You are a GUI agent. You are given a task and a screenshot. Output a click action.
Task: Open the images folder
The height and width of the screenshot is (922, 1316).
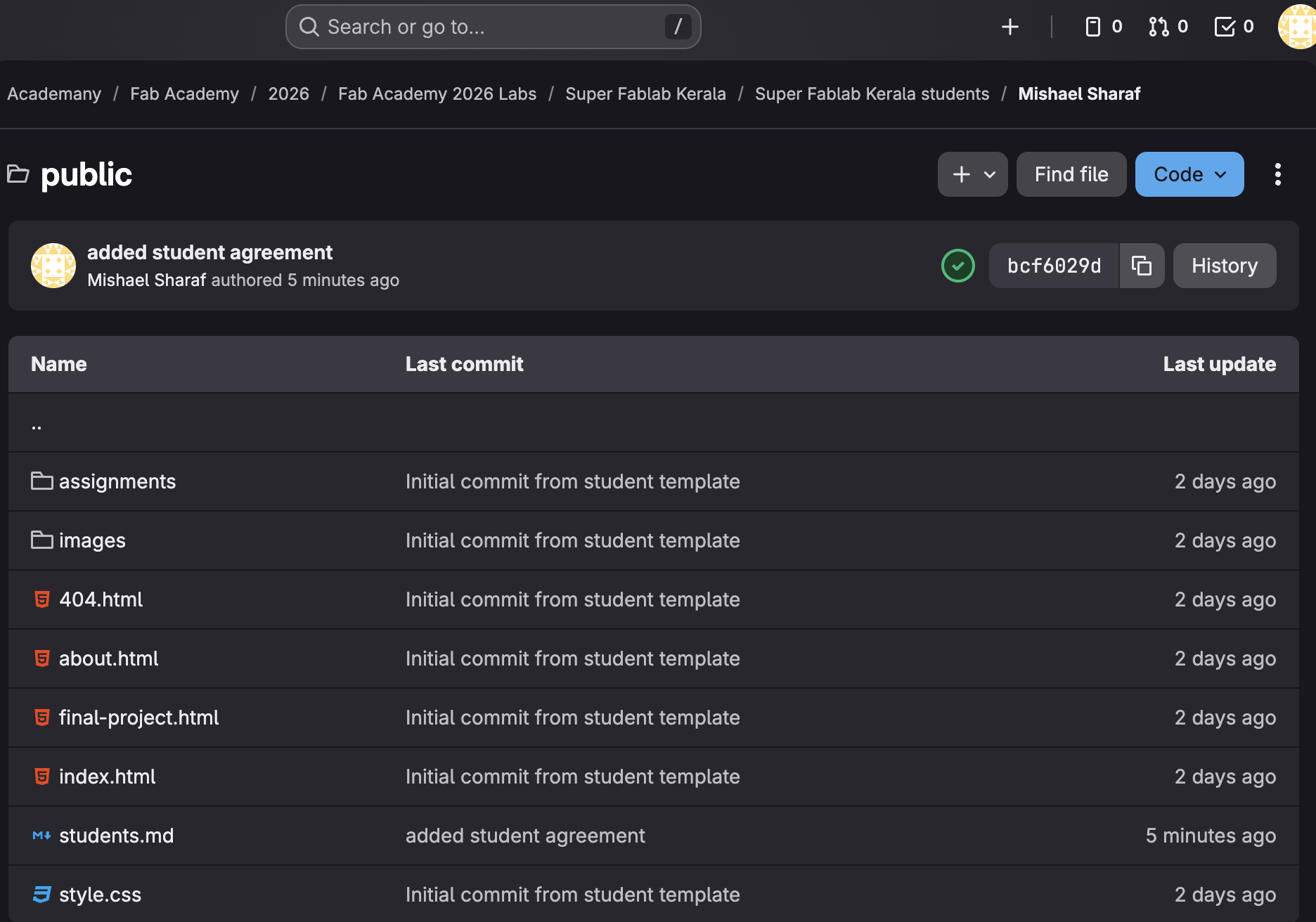92,540
